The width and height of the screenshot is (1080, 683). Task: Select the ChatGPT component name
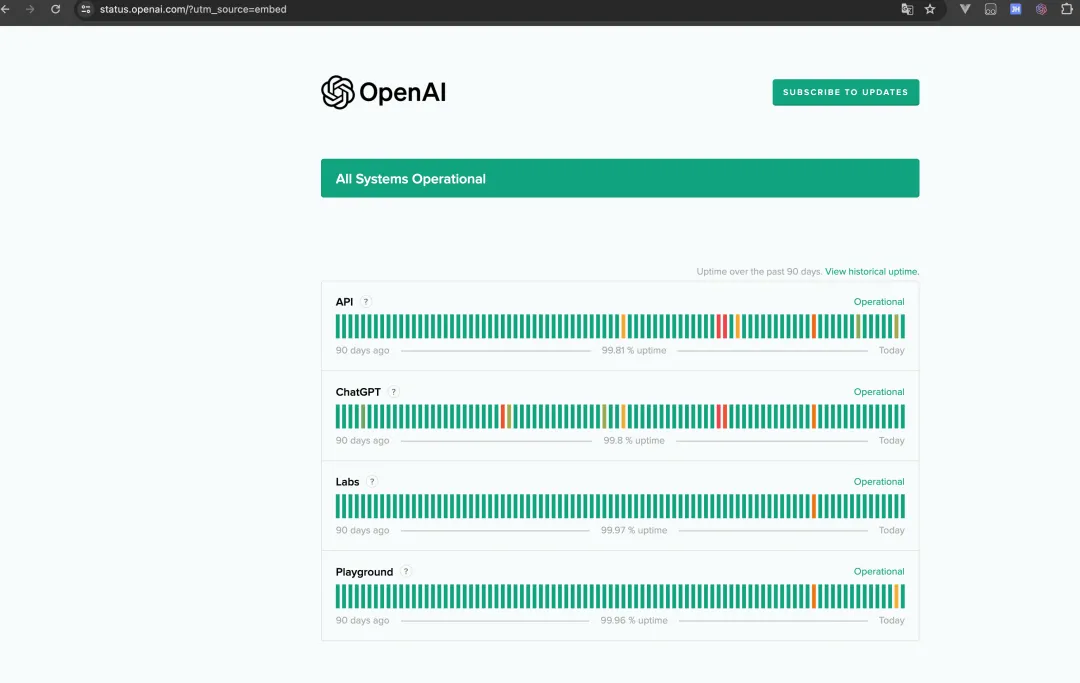click(x=358, y=392)
